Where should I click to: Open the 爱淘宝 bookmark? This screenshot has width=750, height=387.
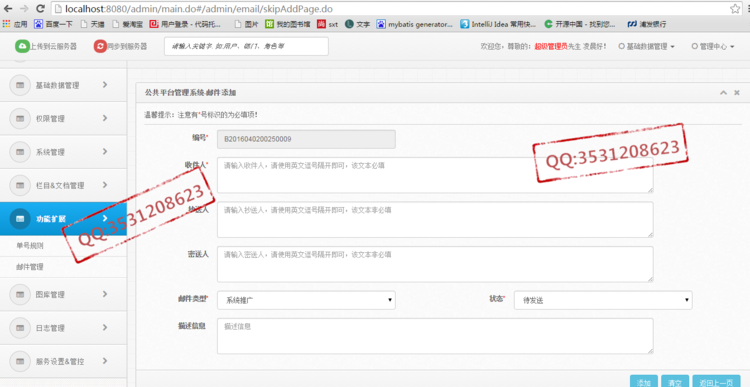[127, 24]
